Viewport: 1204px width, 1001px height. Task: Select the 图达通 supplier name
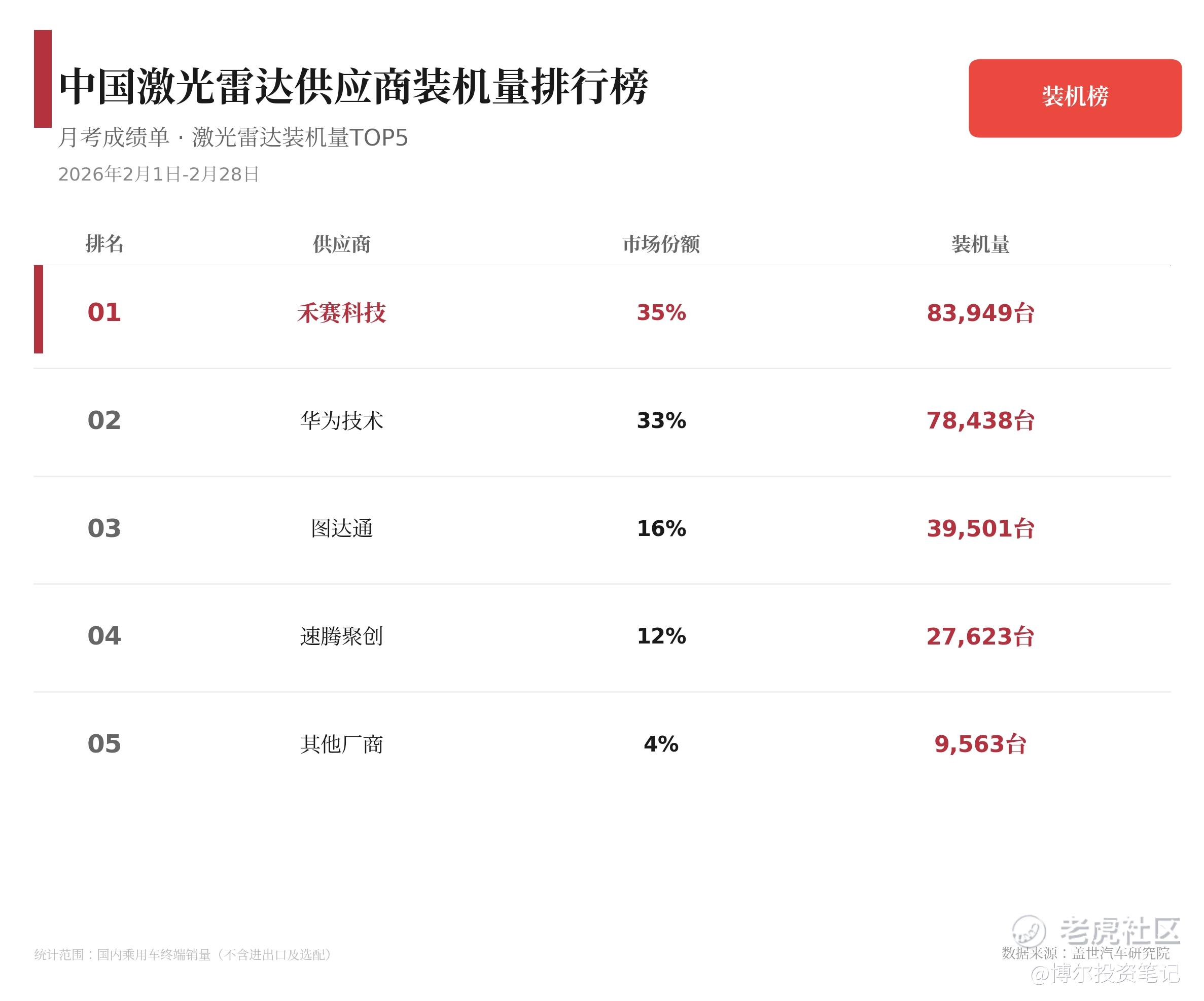pos(342,528)
